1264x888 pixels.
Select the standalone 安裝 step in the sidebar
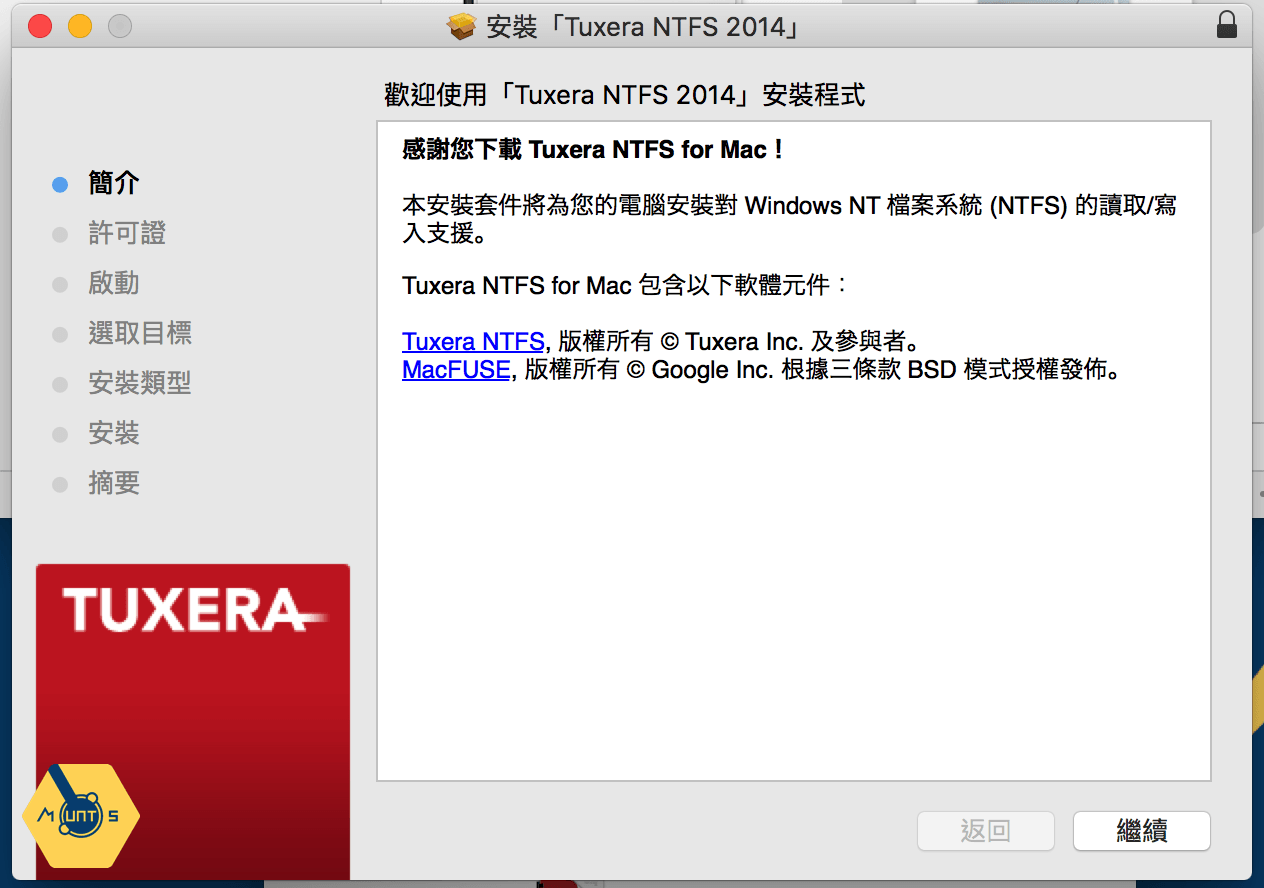coord(114,433)
